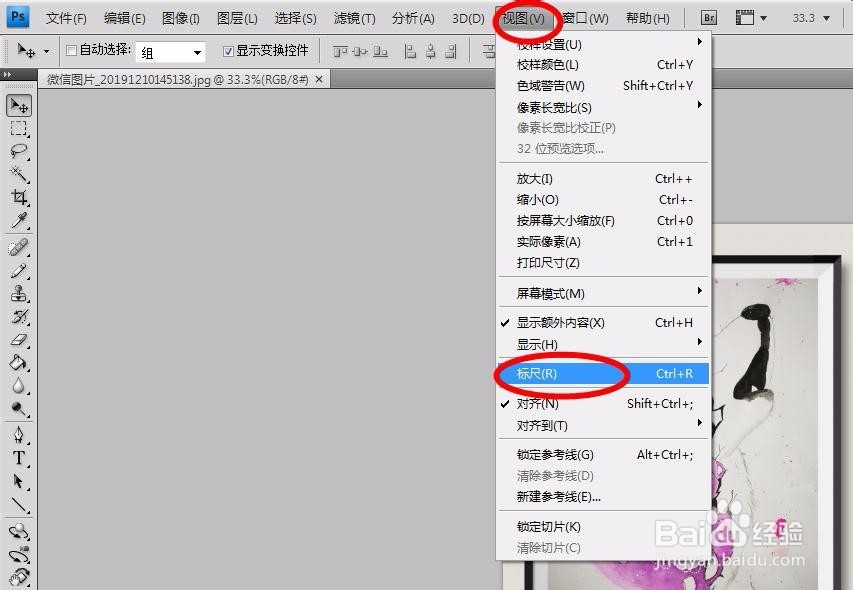Select the Crop tool
853x590 pixels.
point(19,197)
